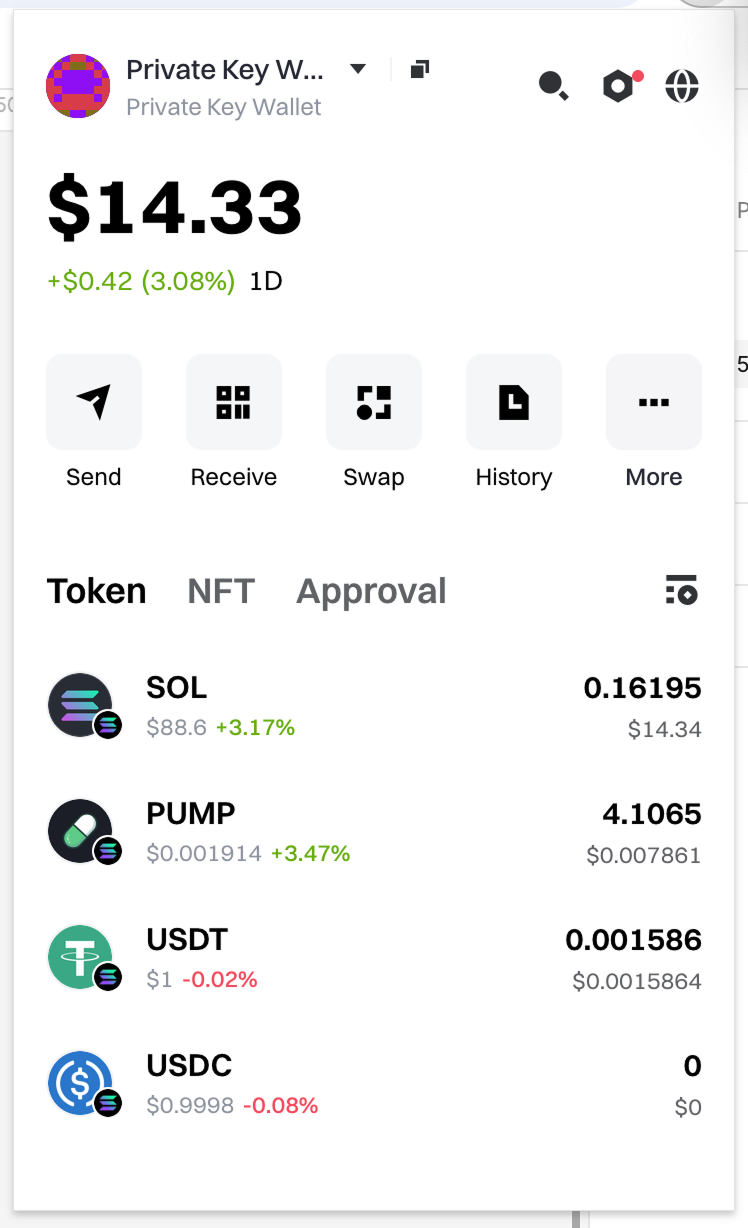The image size is (748, 1228).
Task: Open the USDT token row
Action: click(x=374, y=958)
